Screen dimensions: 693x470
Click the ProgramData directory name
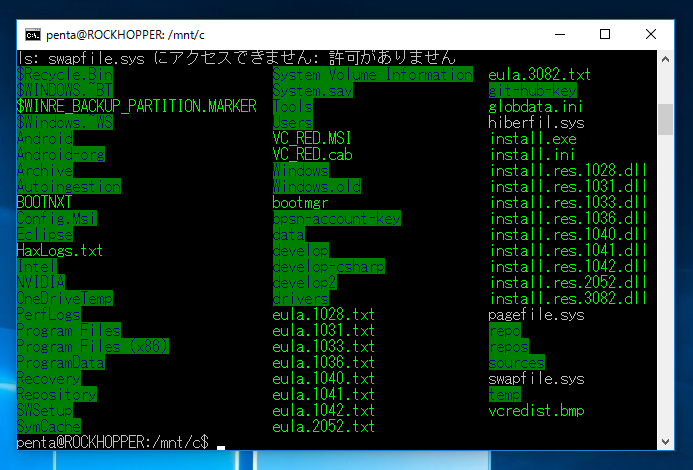[x=61, y=363]
